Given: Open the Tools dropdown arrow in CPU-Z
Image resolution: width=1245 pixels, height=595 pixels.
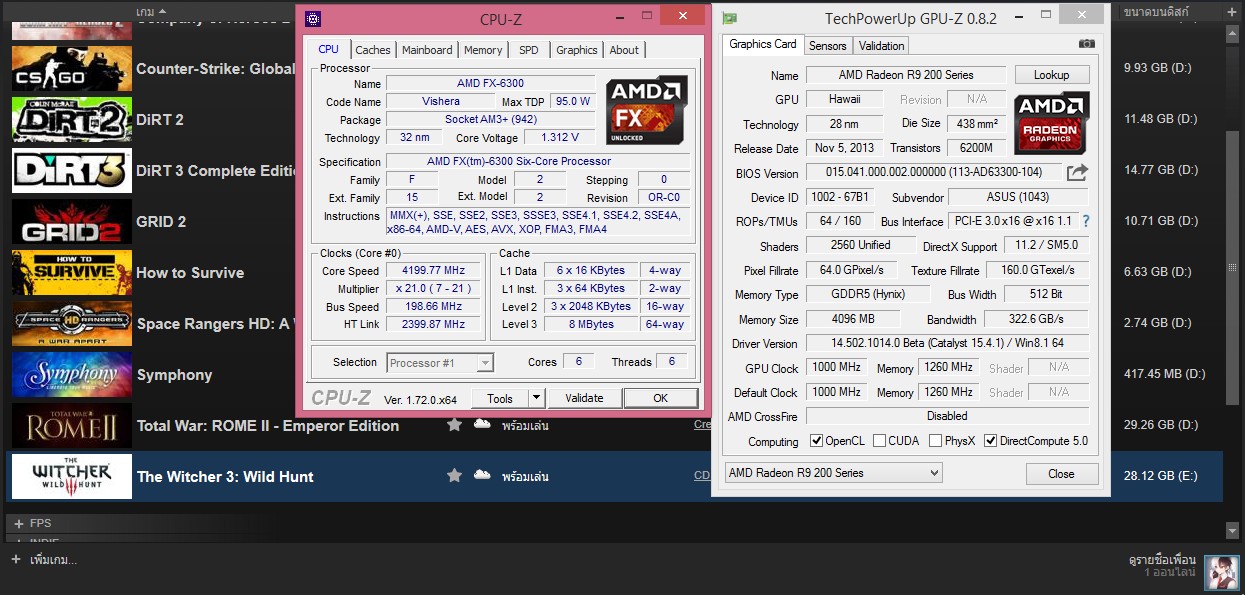Looking at the screenshot, I should click(537, 398).
